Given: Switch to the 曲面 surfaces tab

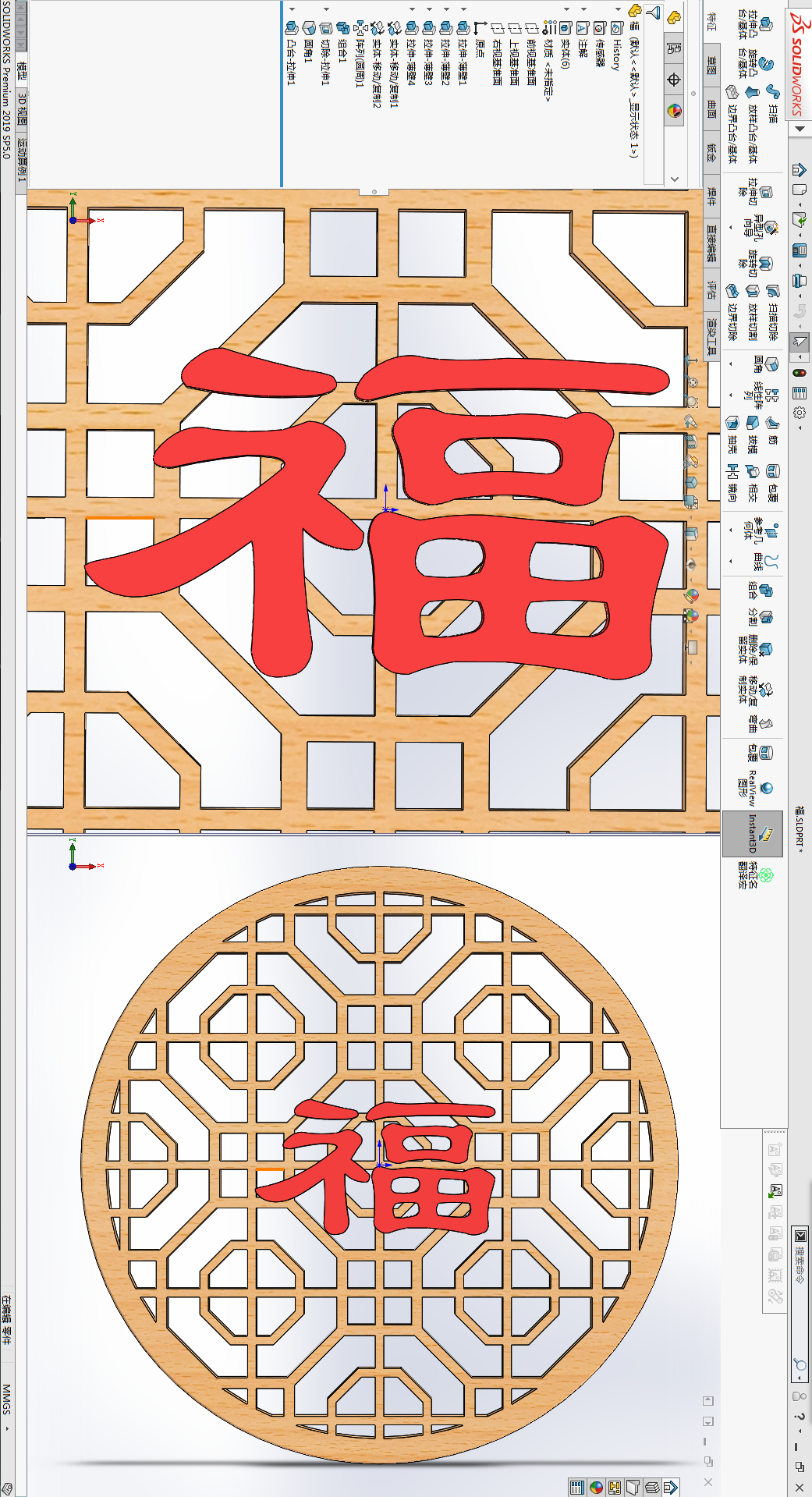Looking at the screenshot, I should click(711, 108).
